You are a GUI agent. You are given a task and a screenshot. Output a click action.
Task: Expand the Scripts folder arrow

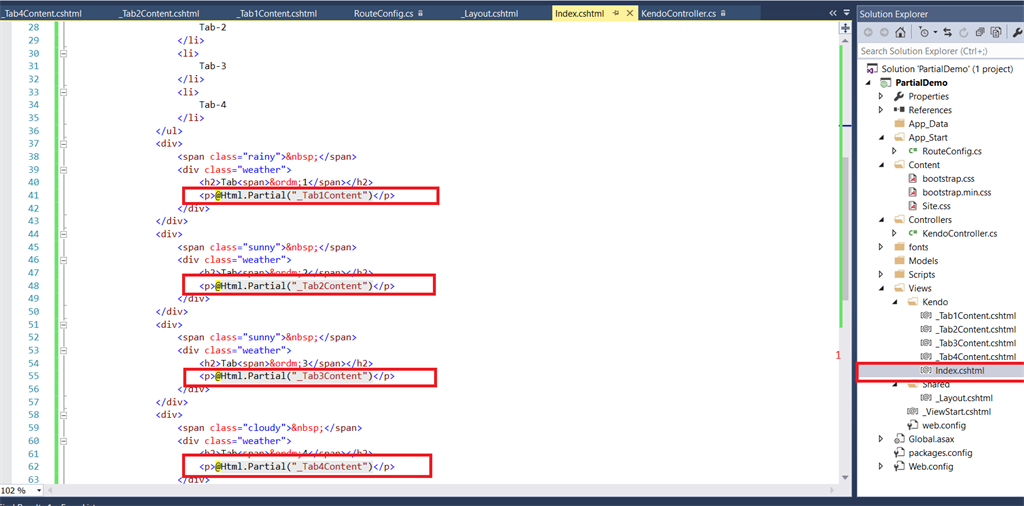coord(881,275)
